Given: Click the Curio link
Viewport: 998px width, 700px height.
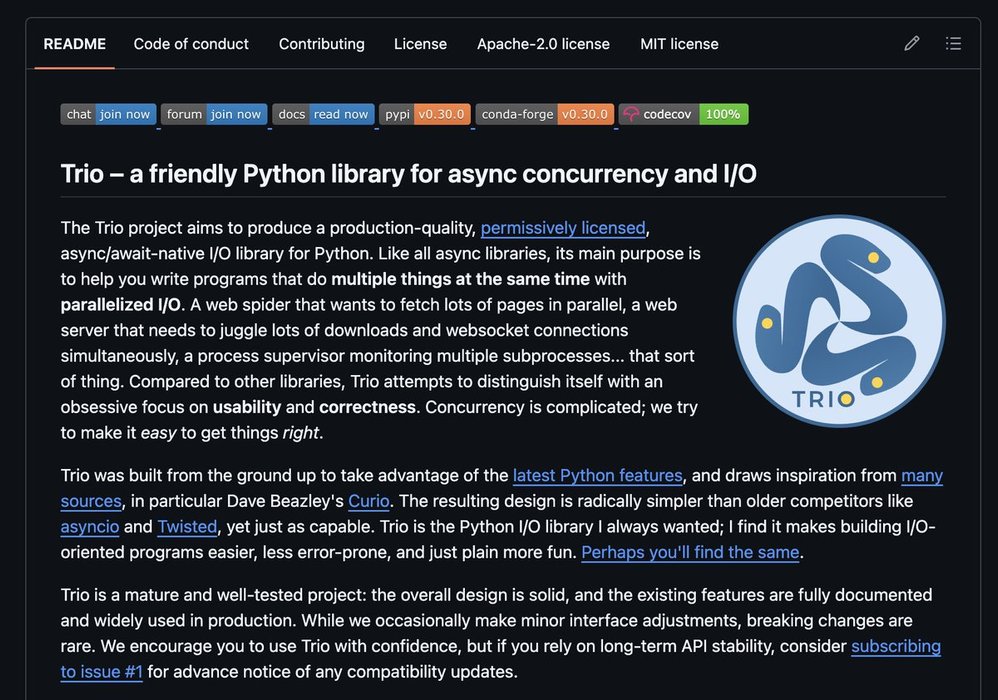Looking at the screenshot, I should pyautogui.click(x=368, y=501).
